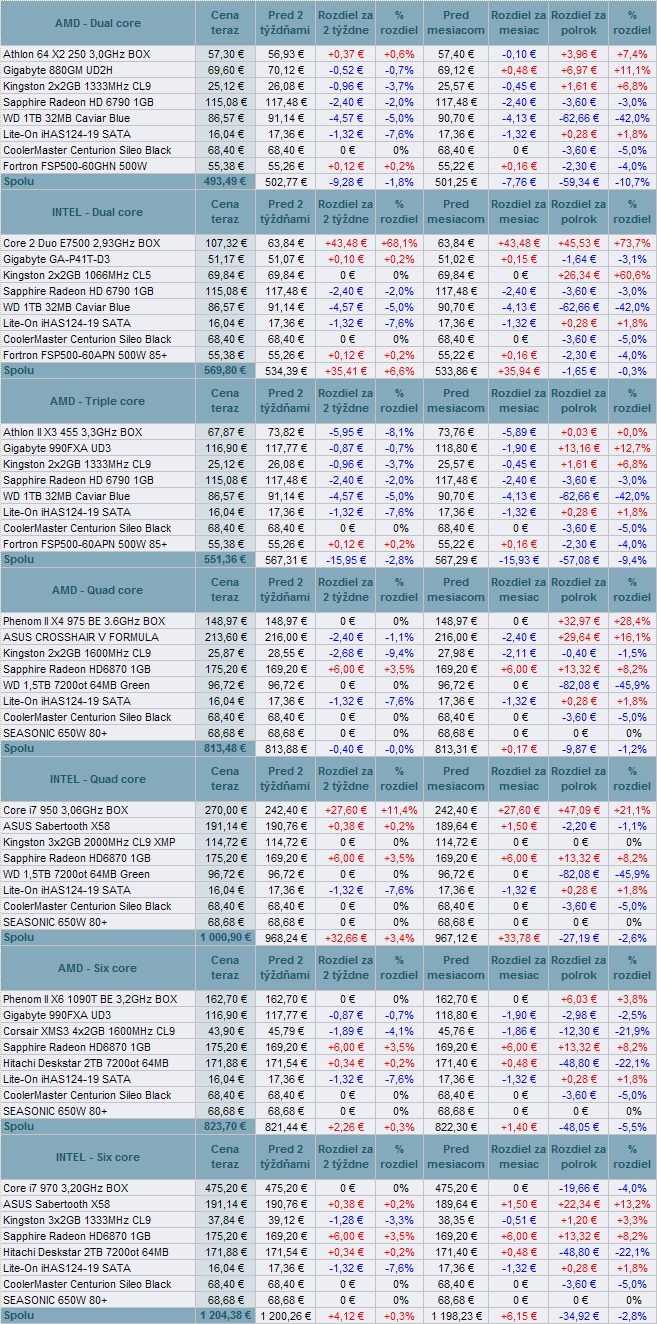The image size is (657, 1324).
Task: Click the 43,90 € current price cell
Action: coord(225,1031)
